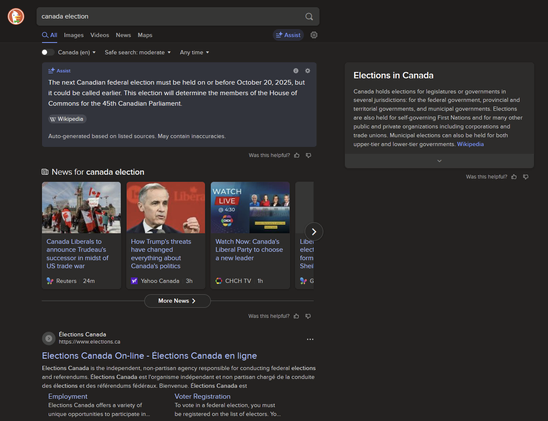Open Elections Canada On-line result title
The height and width of the screenshot is (421, 548).
coord(149,356)
